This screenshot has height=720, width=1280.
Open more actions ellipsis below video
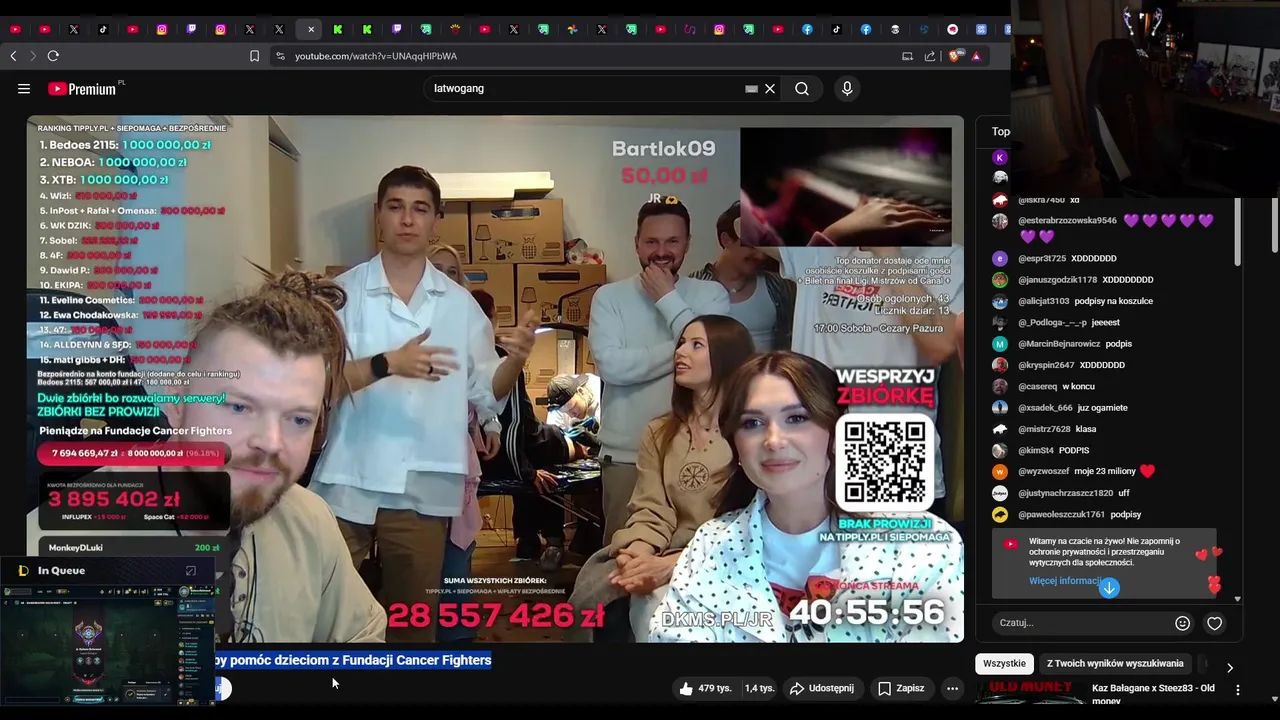click(x=952, y=688)
